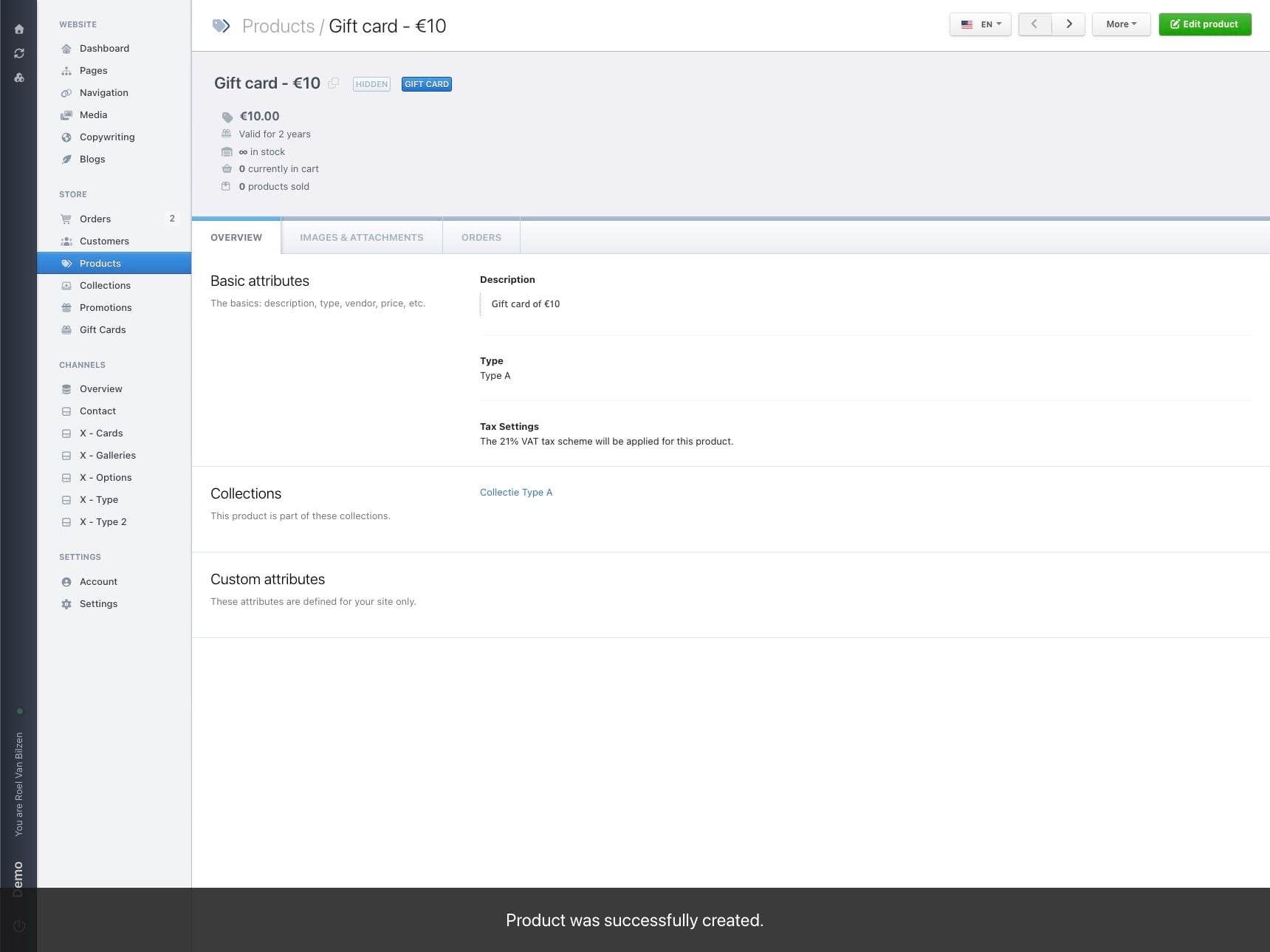Click the Collections icon in the sidebar
The width and height of the screenshot is (1270, 952).
tap(66, 286)
